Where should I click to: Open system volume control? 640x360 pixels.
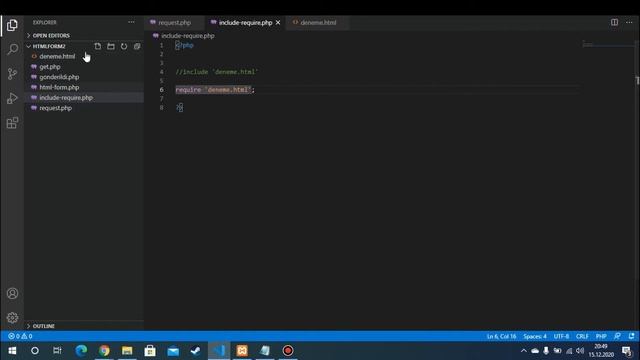click(580, 351)
